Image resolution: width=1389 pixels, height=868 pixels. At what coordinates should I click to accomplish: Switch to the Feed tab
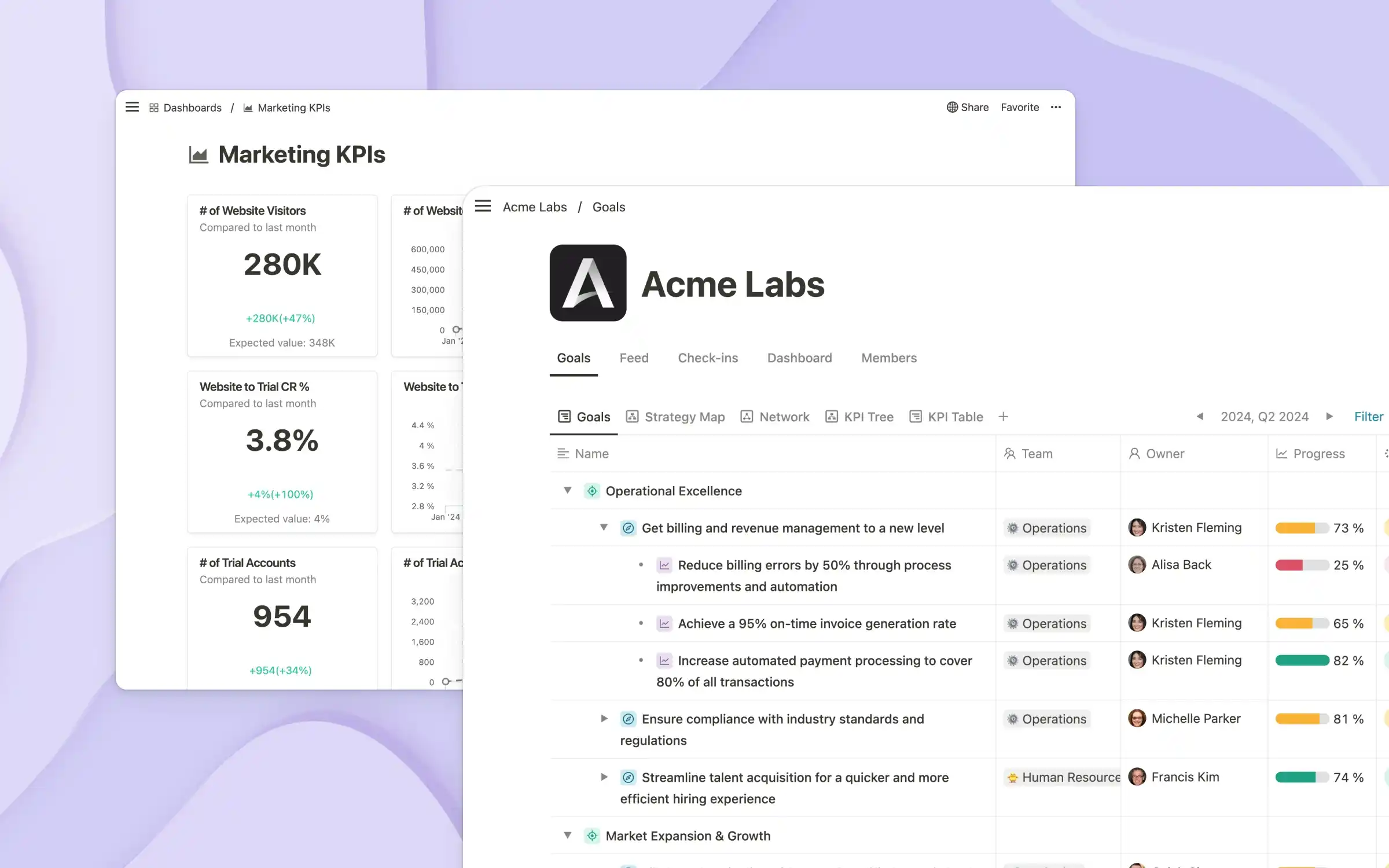(634, 357)
